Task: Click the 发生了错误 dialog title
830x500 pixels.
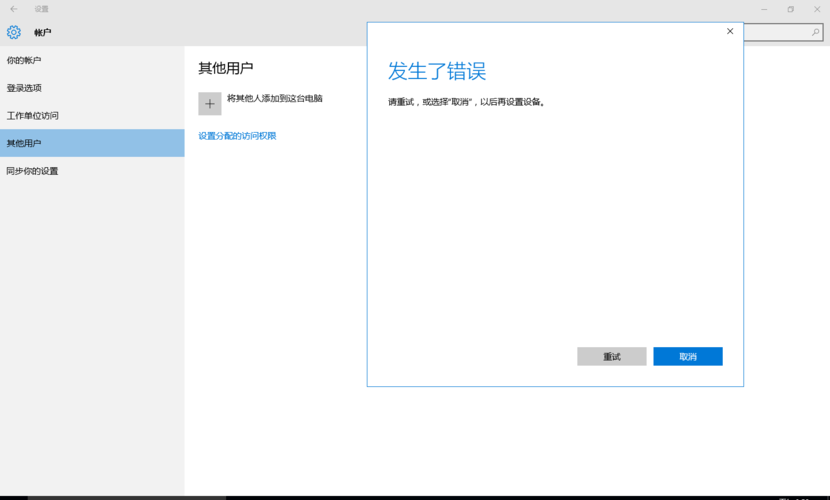Action: pyautogui.click(x=437, y=71)
